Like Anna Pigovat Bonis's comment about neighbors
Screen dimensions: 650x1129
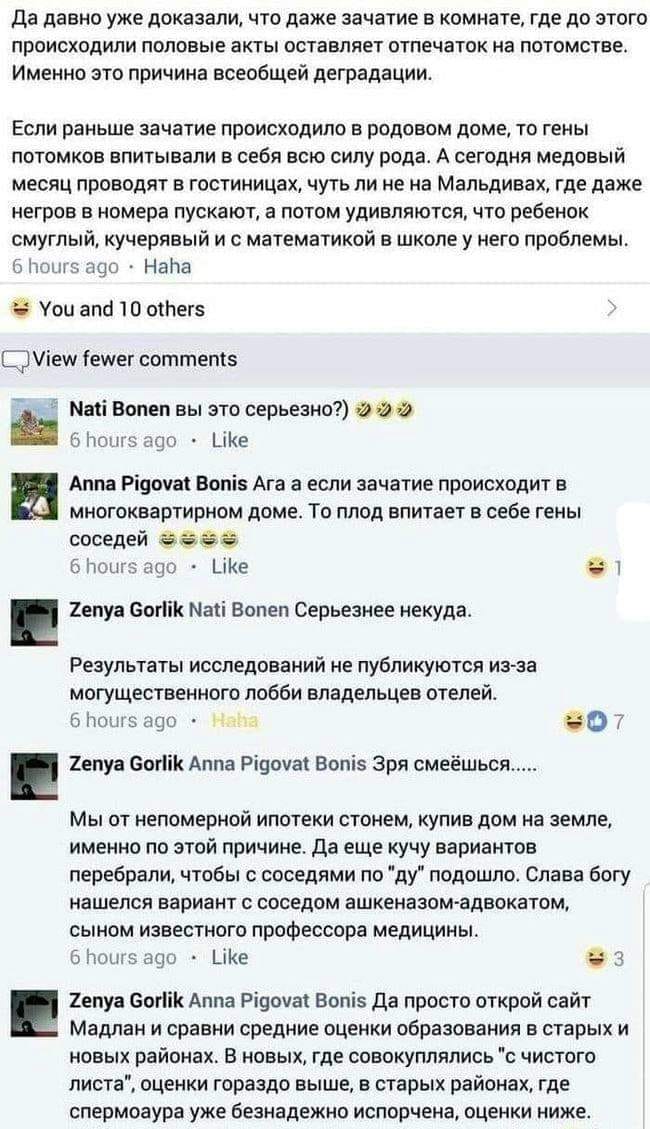point(230,567)
